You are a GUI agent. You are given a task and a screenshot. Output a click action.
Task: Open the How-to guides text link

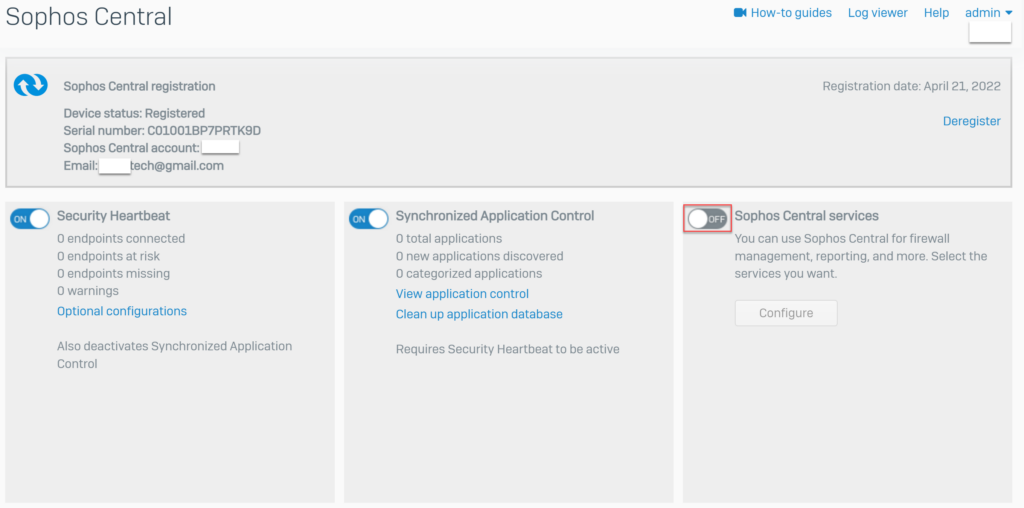coord(791,13)
